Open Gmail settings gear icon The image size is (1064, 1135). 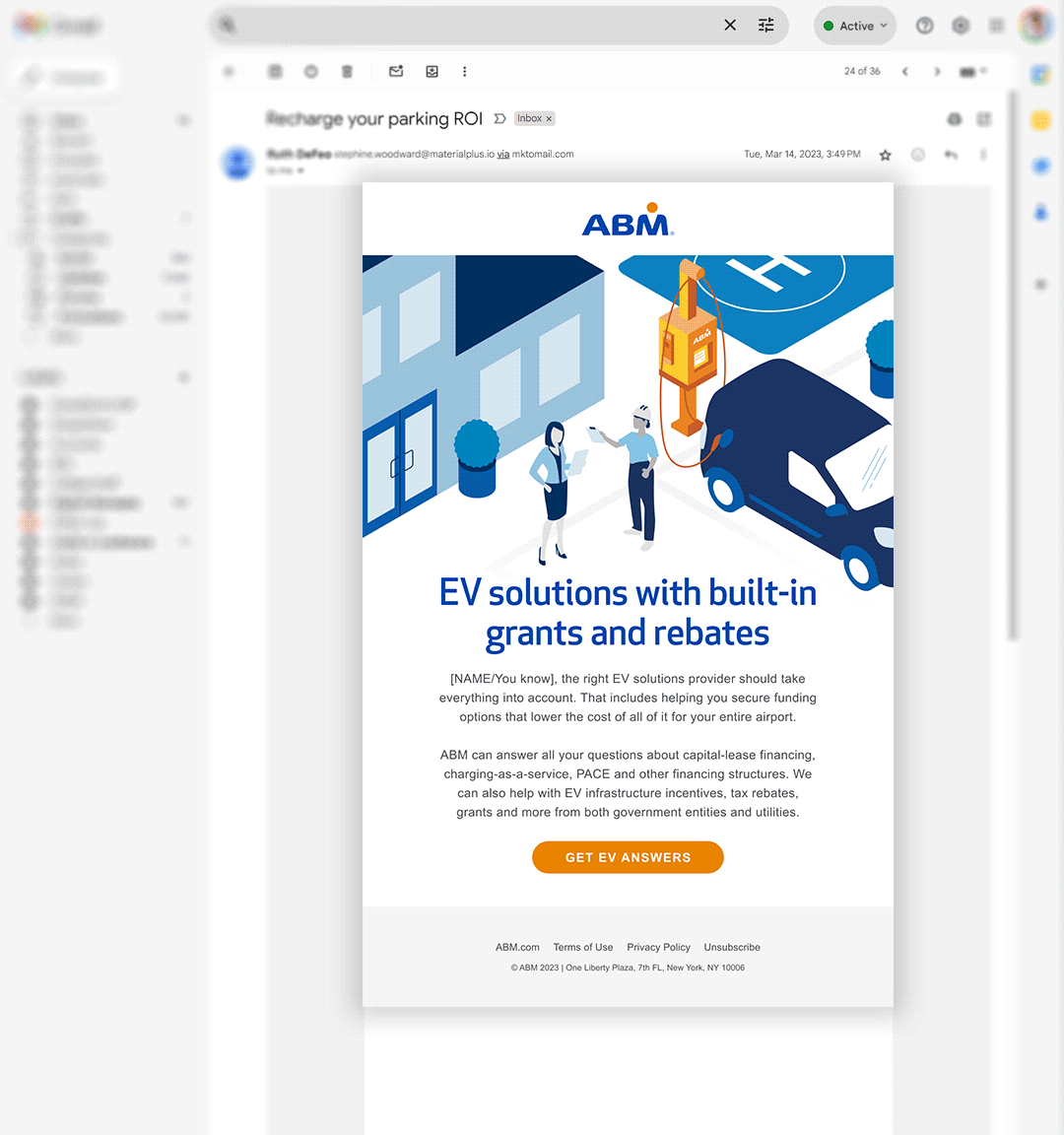[961, 26]
